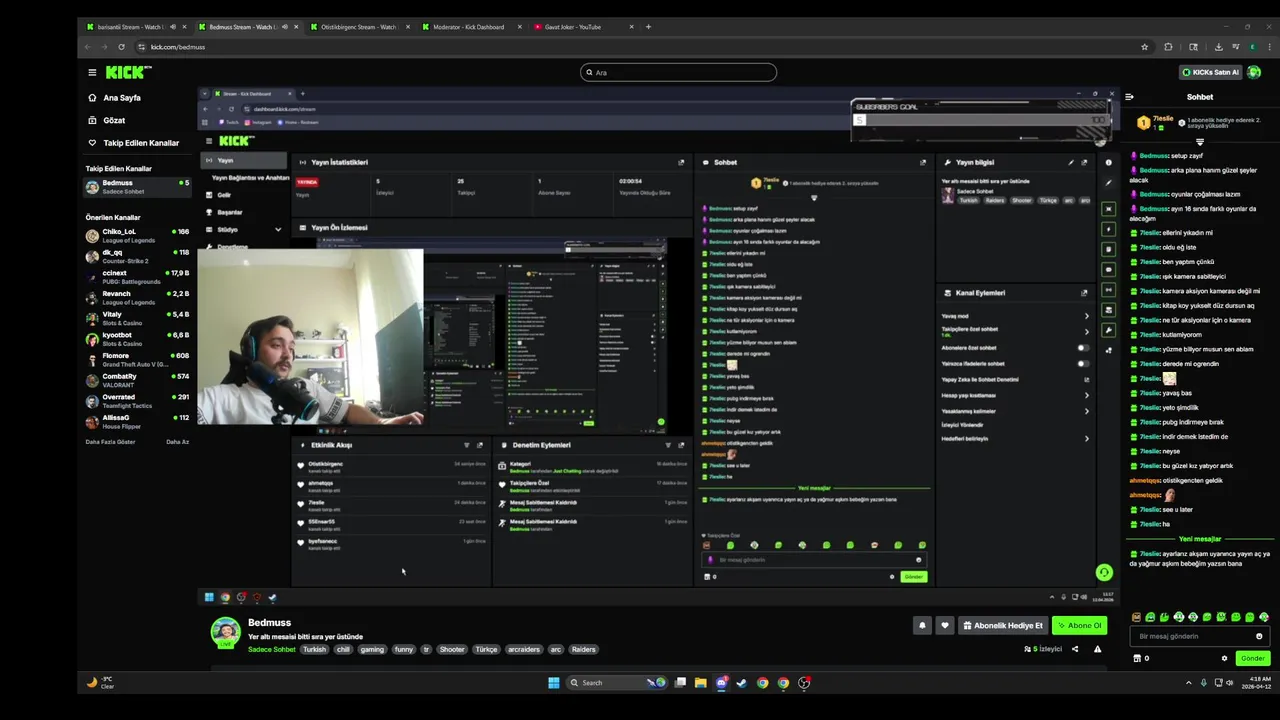Reload the kick.com page

[x=122, y=47]
